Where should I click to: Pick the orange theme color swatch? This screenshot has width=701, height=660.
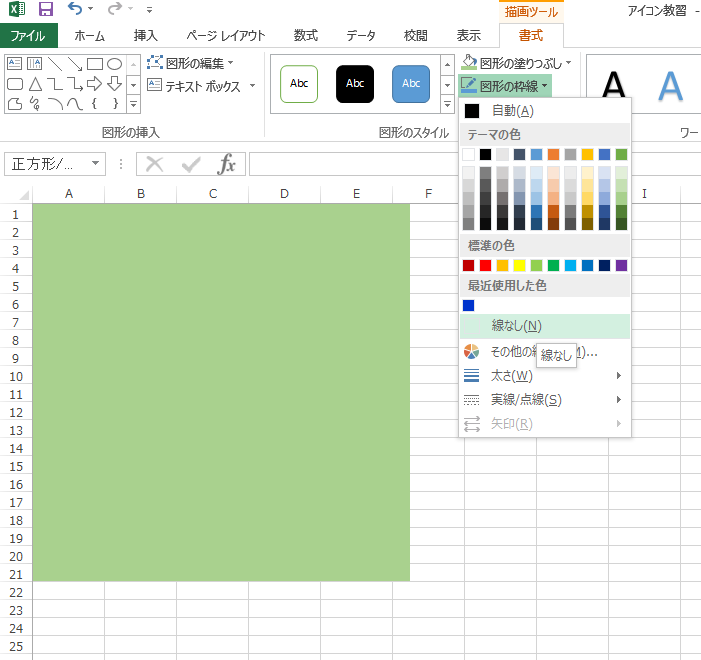[553, 155]
